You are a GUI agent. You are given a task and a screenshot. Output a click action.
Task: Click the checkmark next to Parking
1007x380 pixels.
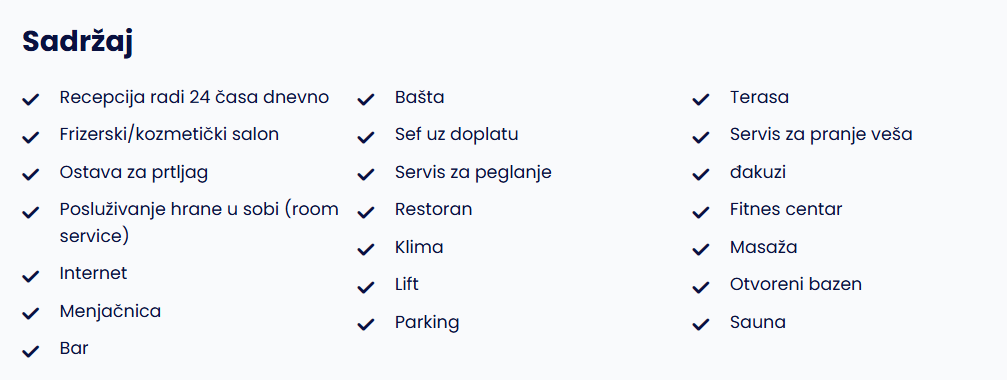(366, 324)
